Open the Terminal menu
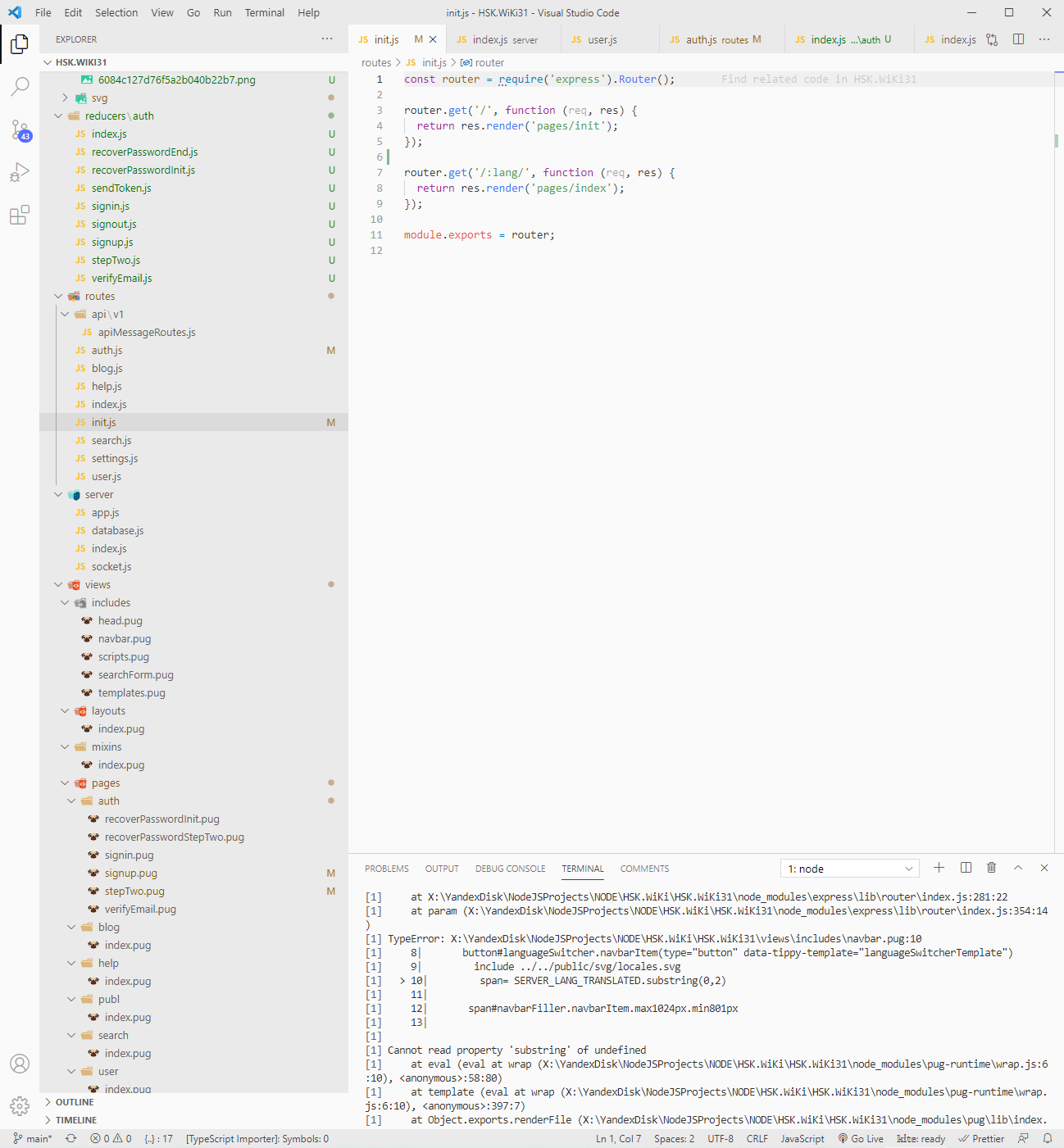The image size is (1064, 1148). (x=265, y=12)
